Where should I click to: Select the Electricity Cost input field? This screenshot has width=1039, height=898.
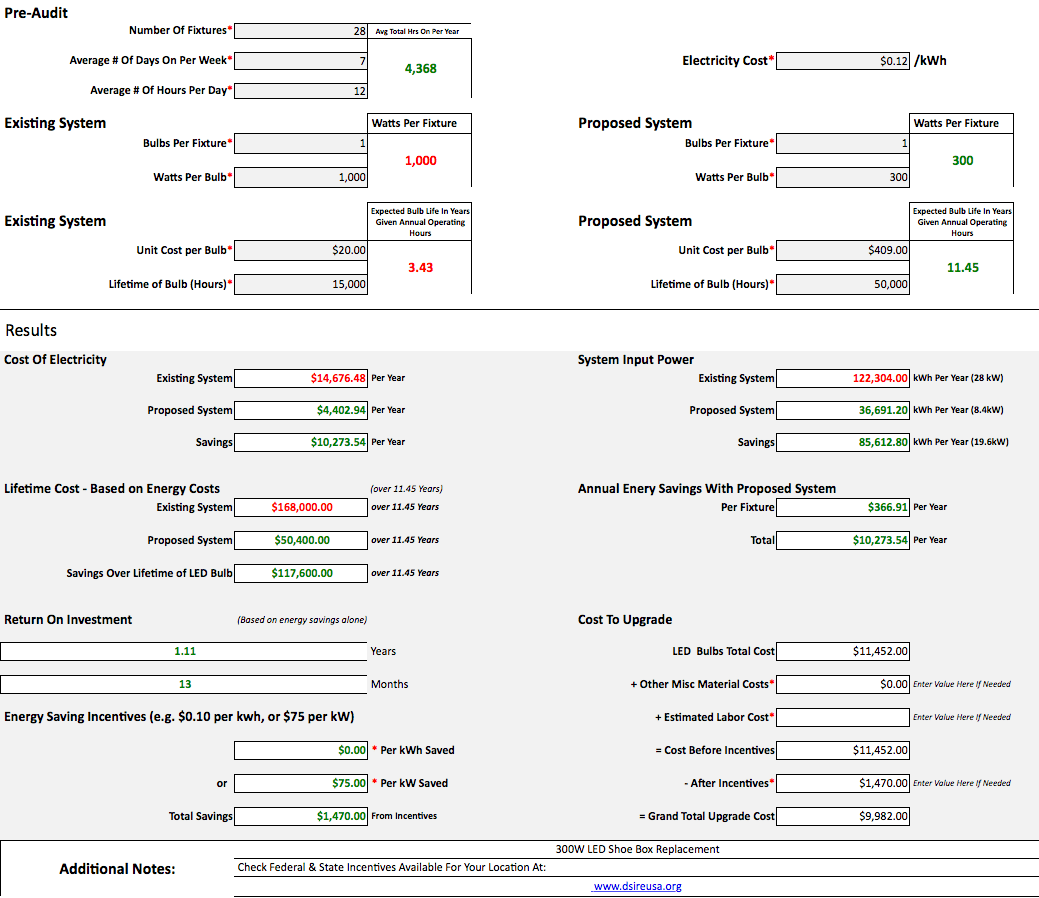point(842,61)
